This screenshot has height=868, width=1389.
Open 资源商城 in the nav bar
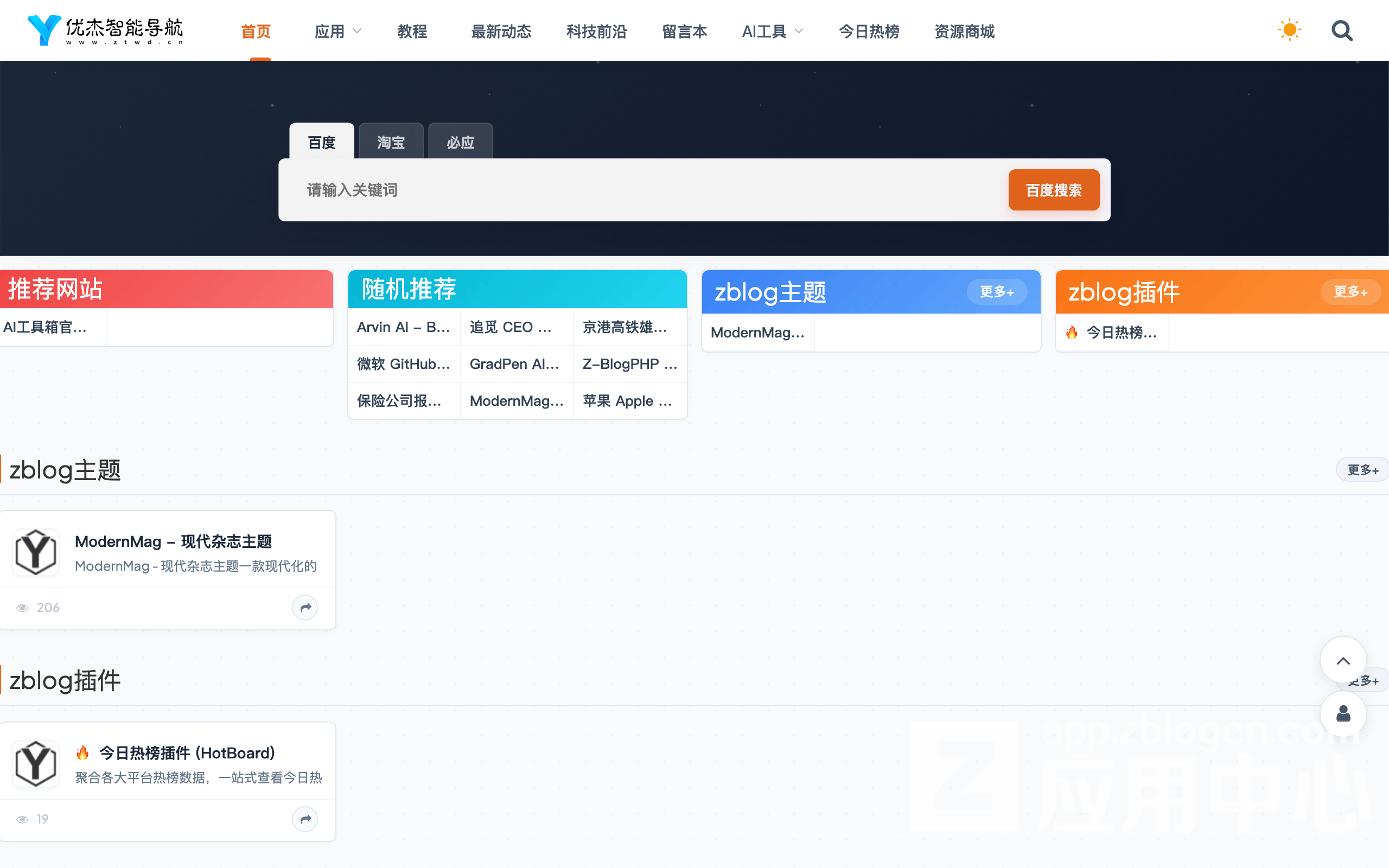pyautogui.click(x=964, y=31)
